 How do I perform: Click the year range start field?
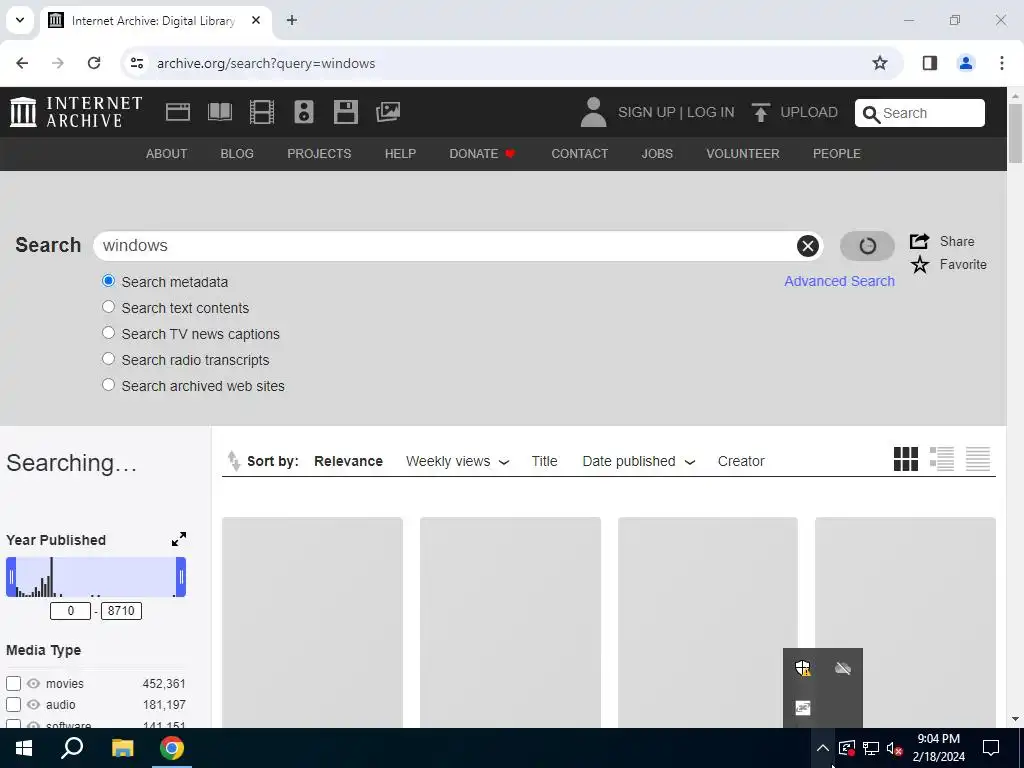(70, 611)
